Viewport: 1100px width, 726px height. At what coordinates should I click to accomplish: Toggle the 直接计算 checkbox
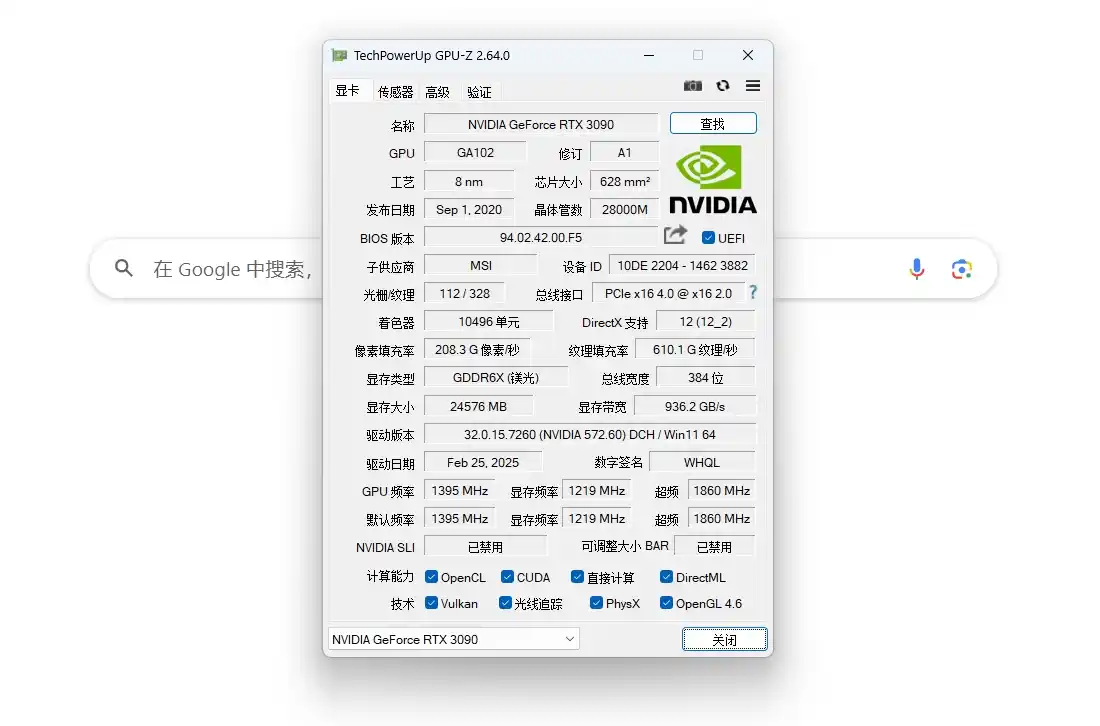point(577,577)
